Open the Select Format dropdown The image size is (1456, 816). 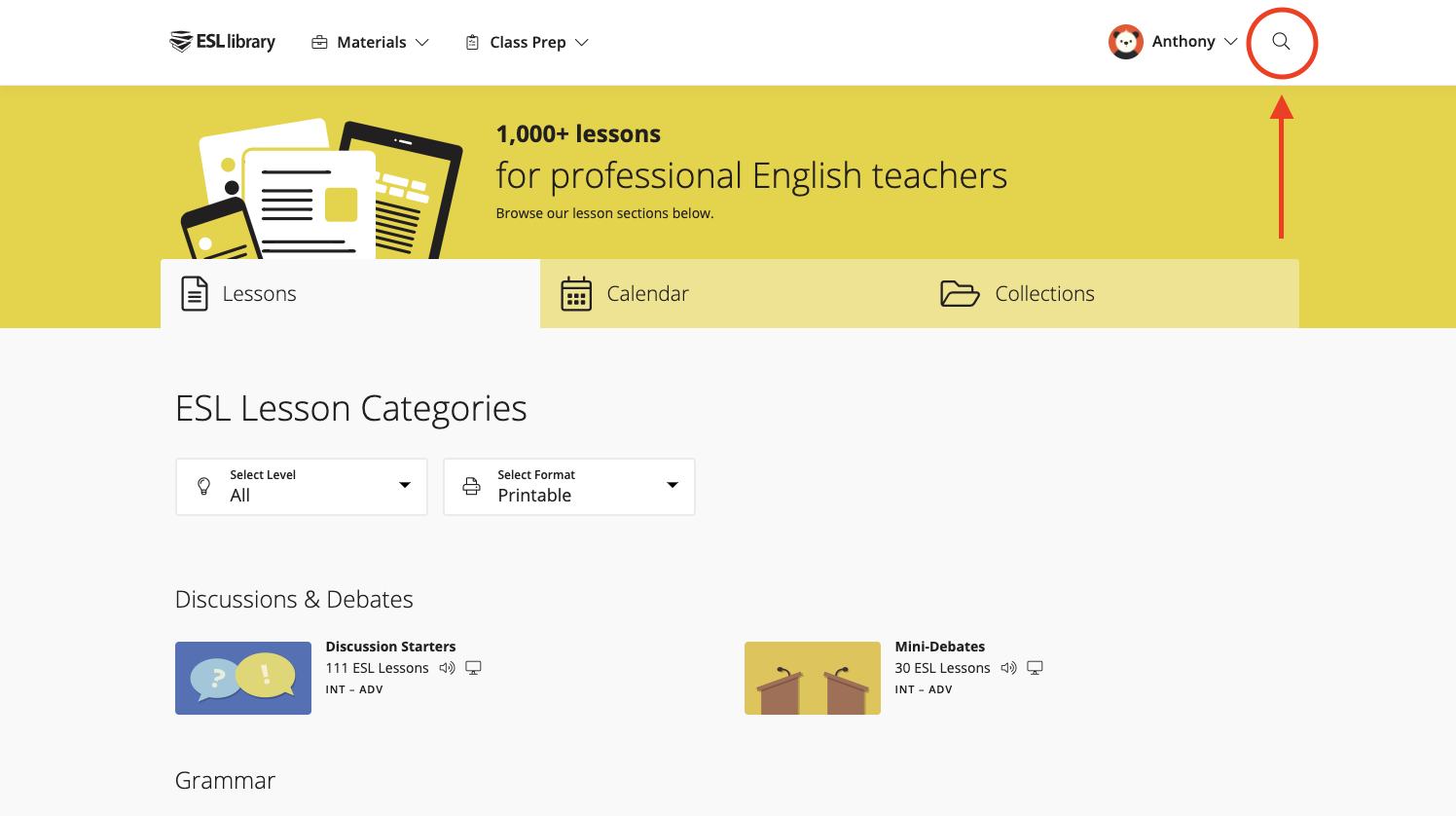(x=569, y=487)
